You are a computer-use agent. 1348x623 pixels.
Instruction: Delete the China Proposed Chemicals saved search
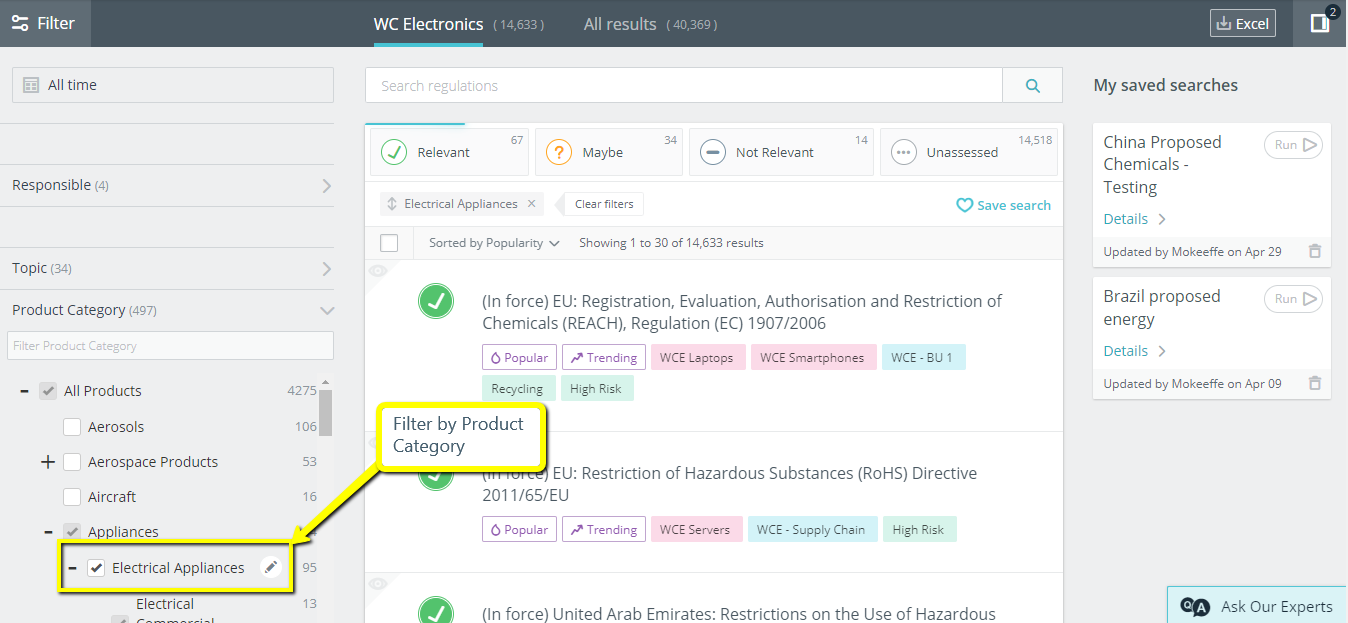(x=1315, y=251)
